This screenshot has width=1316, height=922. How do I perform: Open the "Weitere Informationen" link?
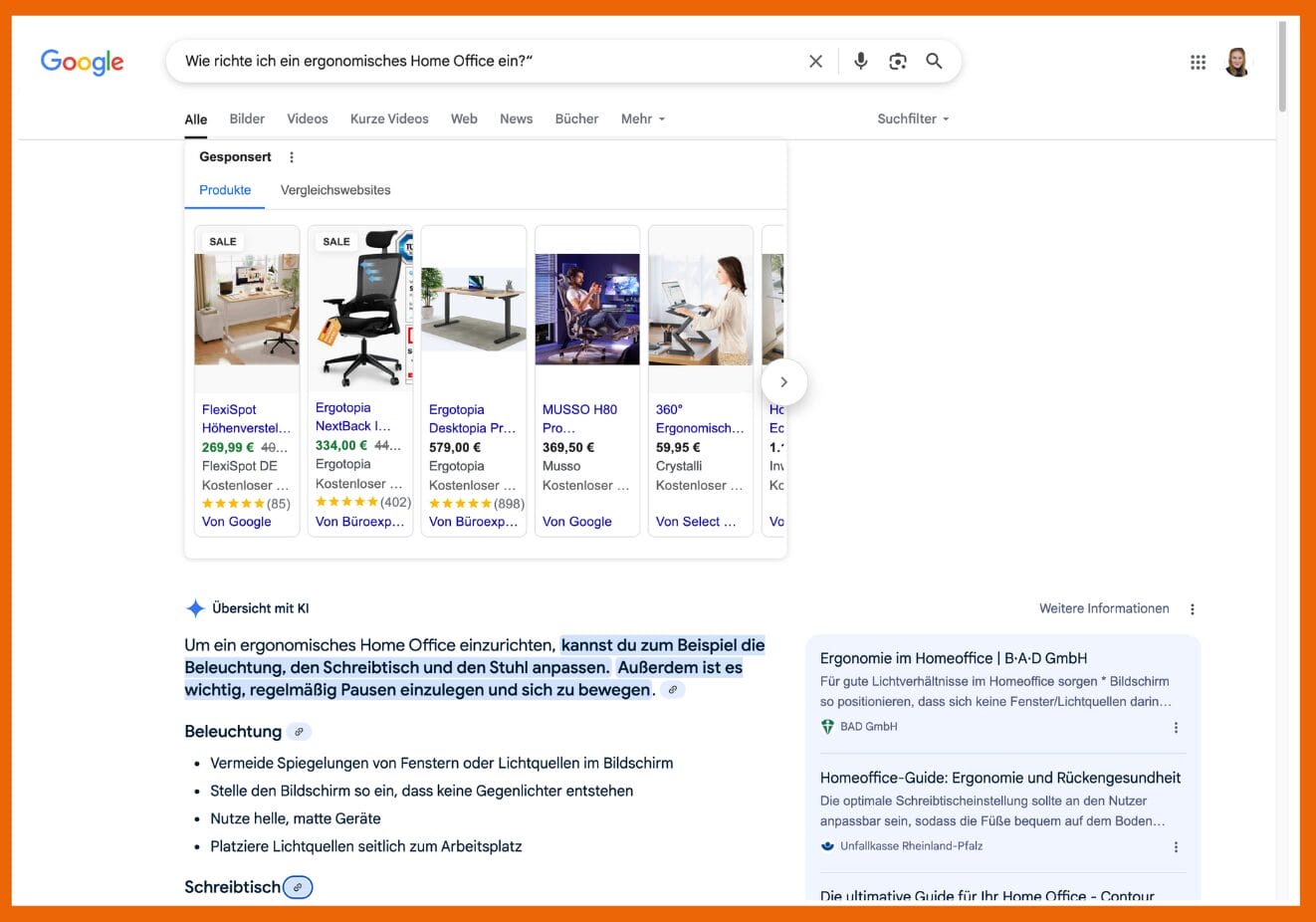point(1104,607)
